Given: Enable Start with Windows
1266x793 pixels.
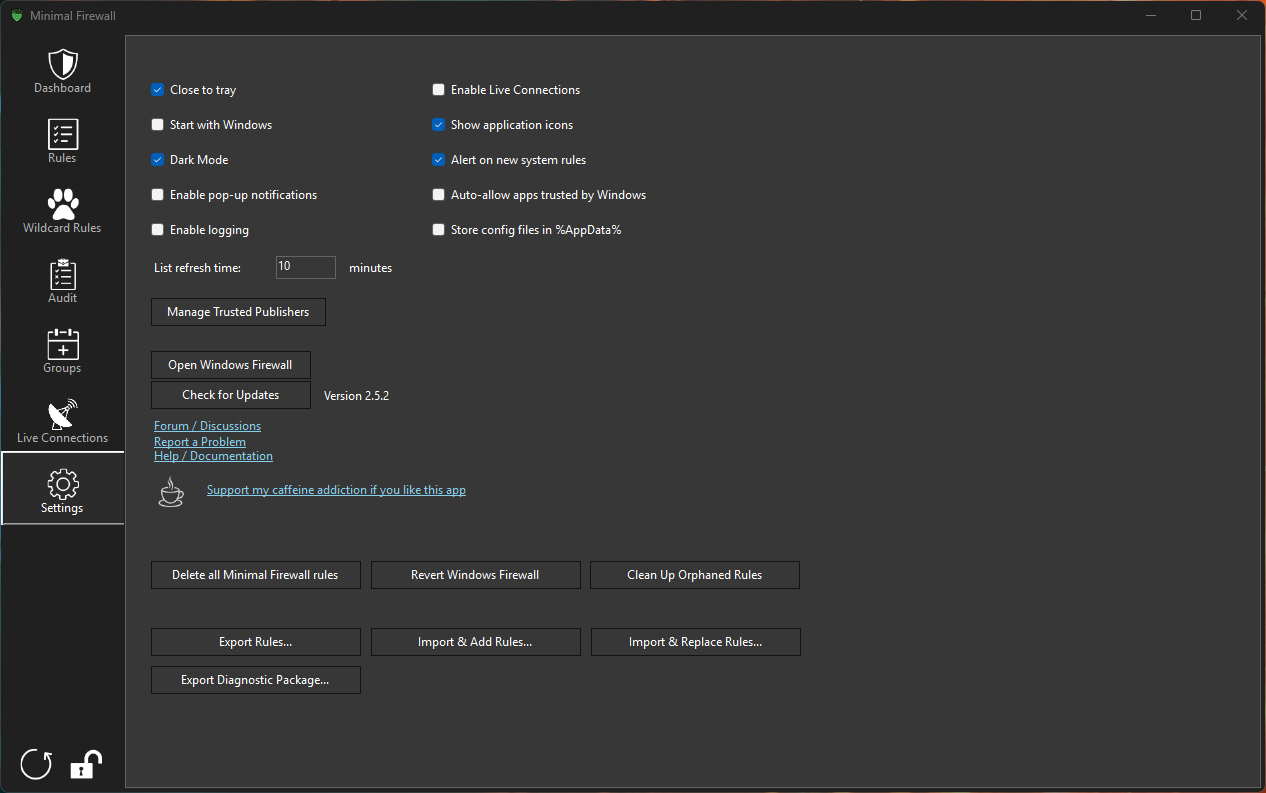Looking at the screenshot, I should pos(157,125).
